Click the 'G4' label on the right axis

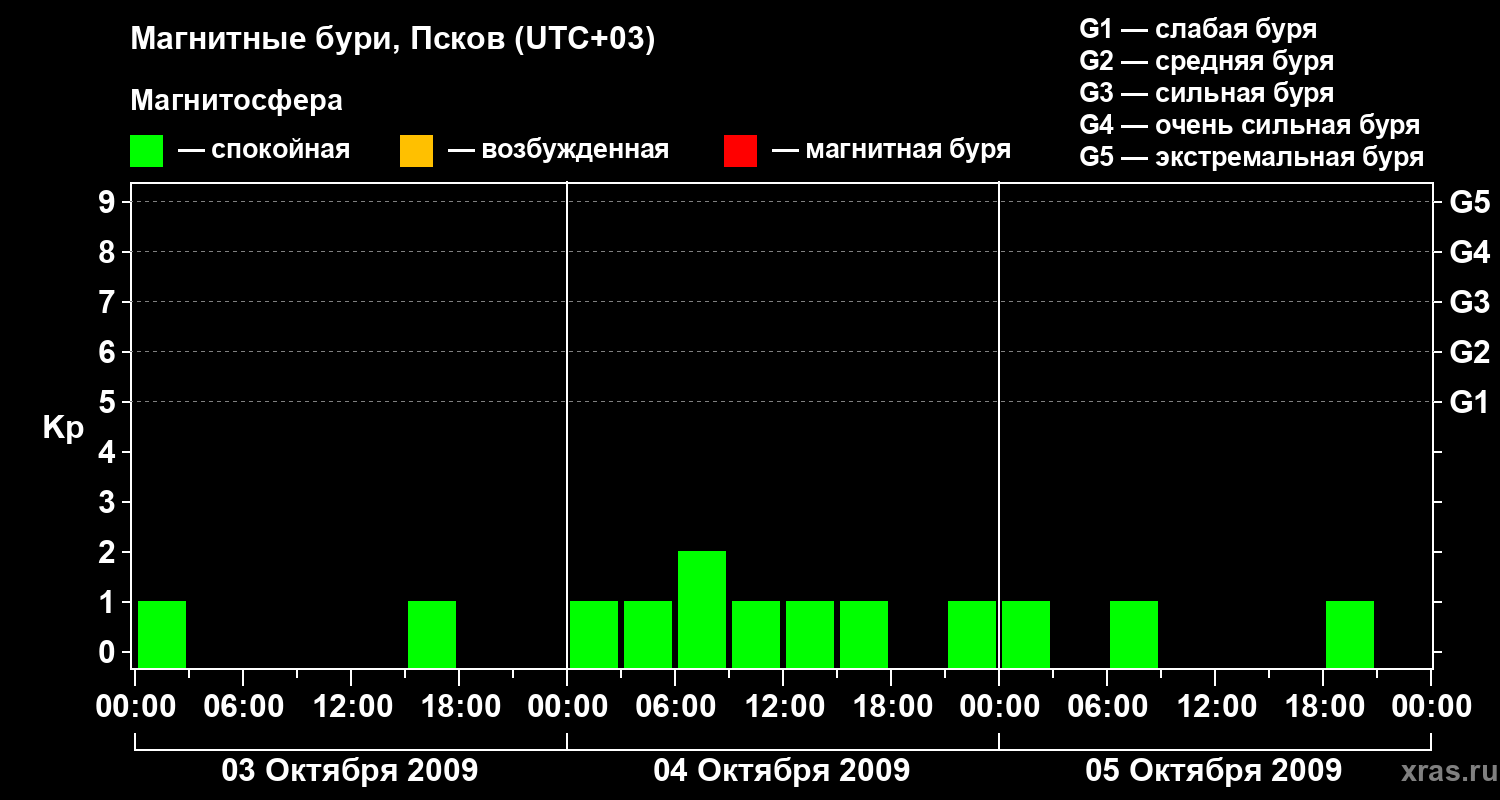click(x=1469, y=252)
